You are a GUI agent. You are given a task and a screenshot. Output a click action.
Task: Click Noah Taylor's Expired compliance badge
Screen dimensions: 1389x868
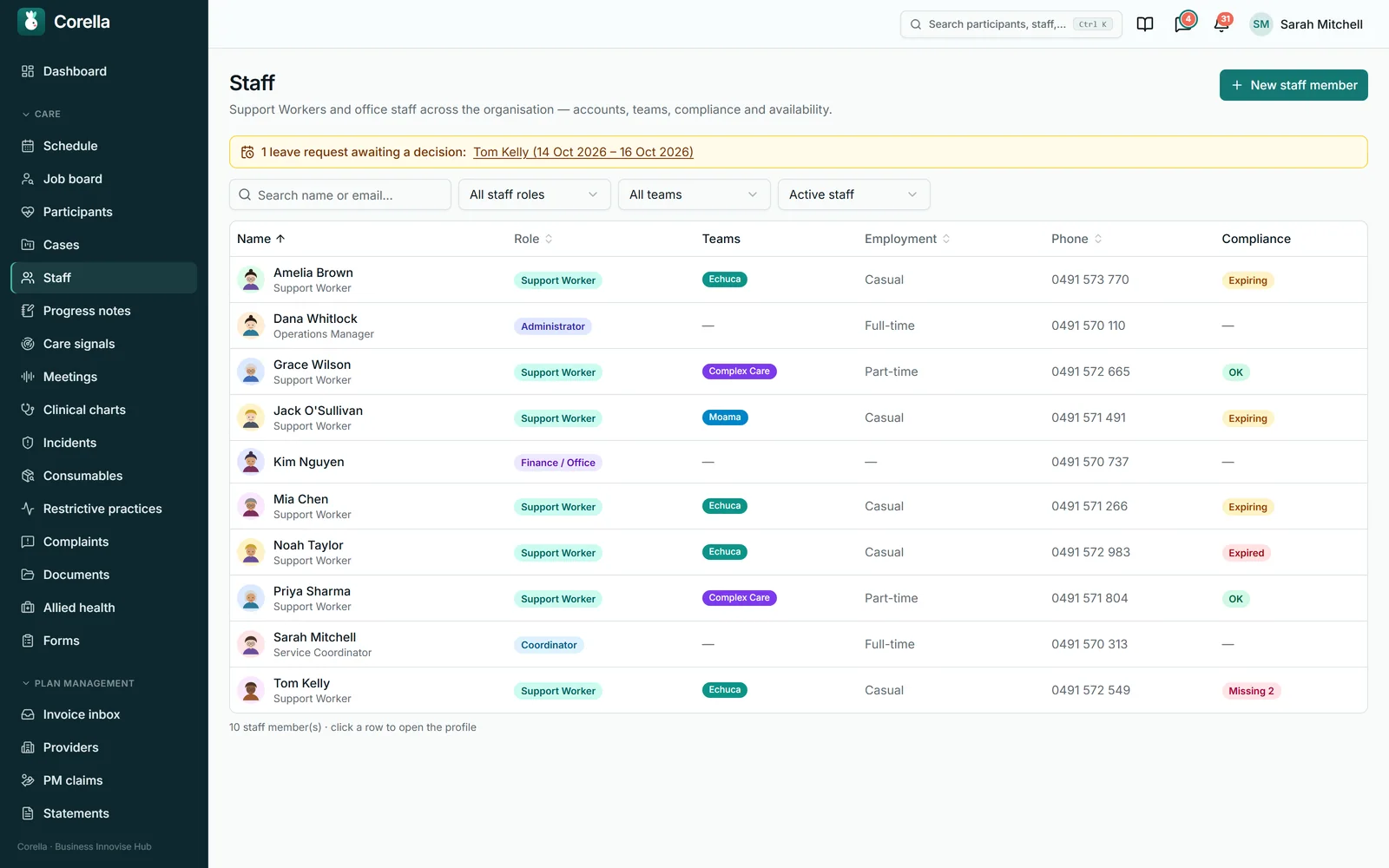(x=1246, y=553)
